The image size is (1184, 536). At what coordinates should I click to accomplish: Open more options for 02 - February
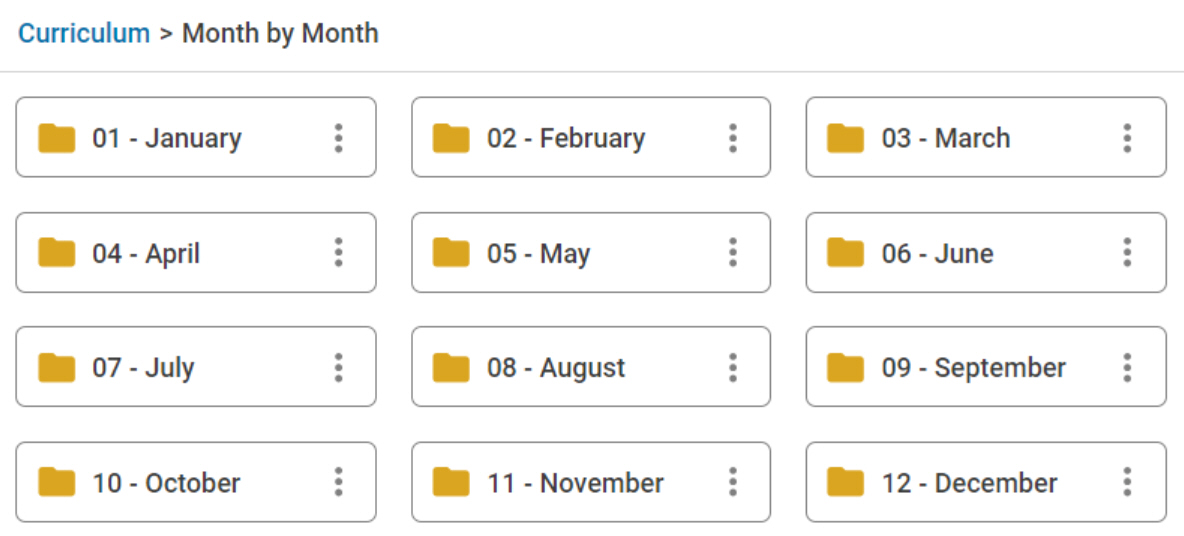pyautogui.click(x=733, y=138)
